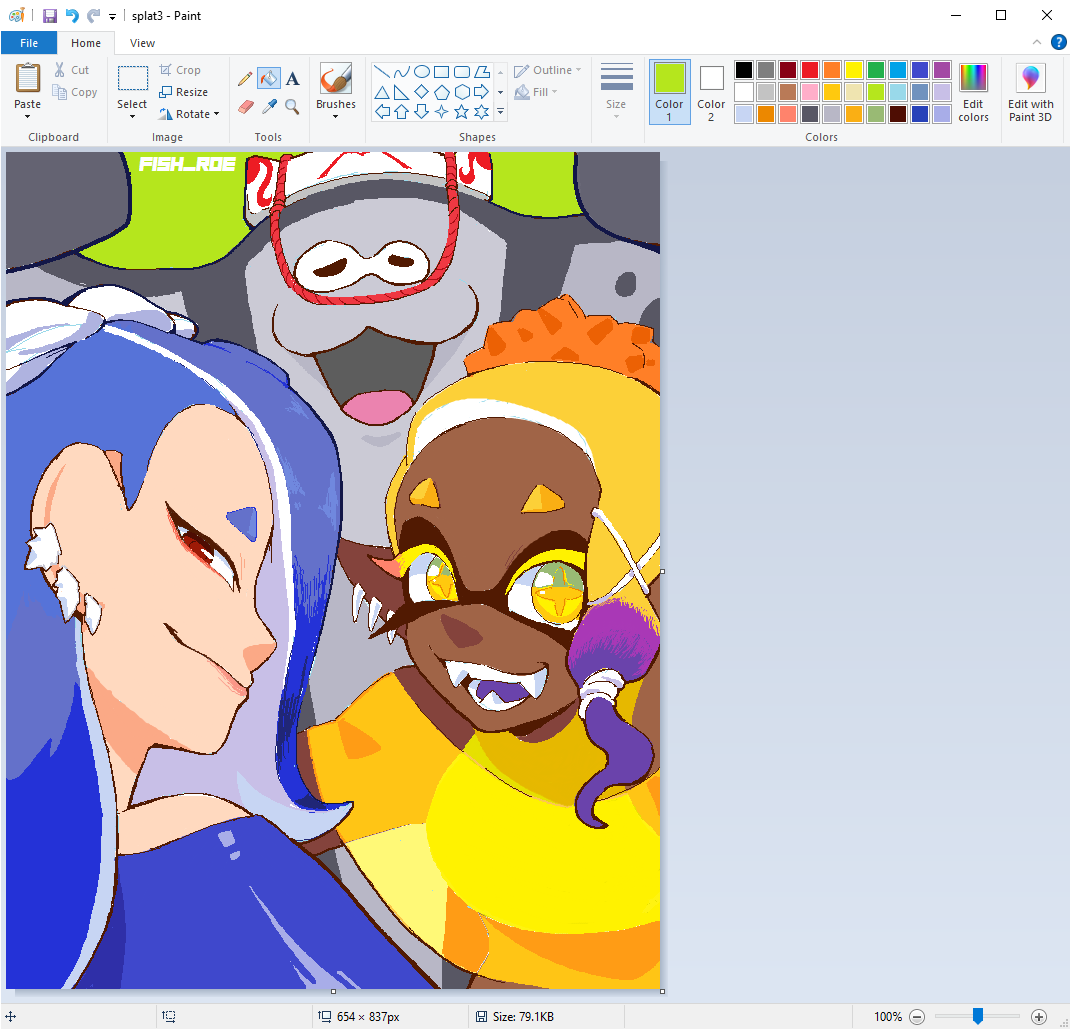This screenshot has width=1071, height=1030.
Task: Click the Copy button
Action: click(x=75, y=92)
